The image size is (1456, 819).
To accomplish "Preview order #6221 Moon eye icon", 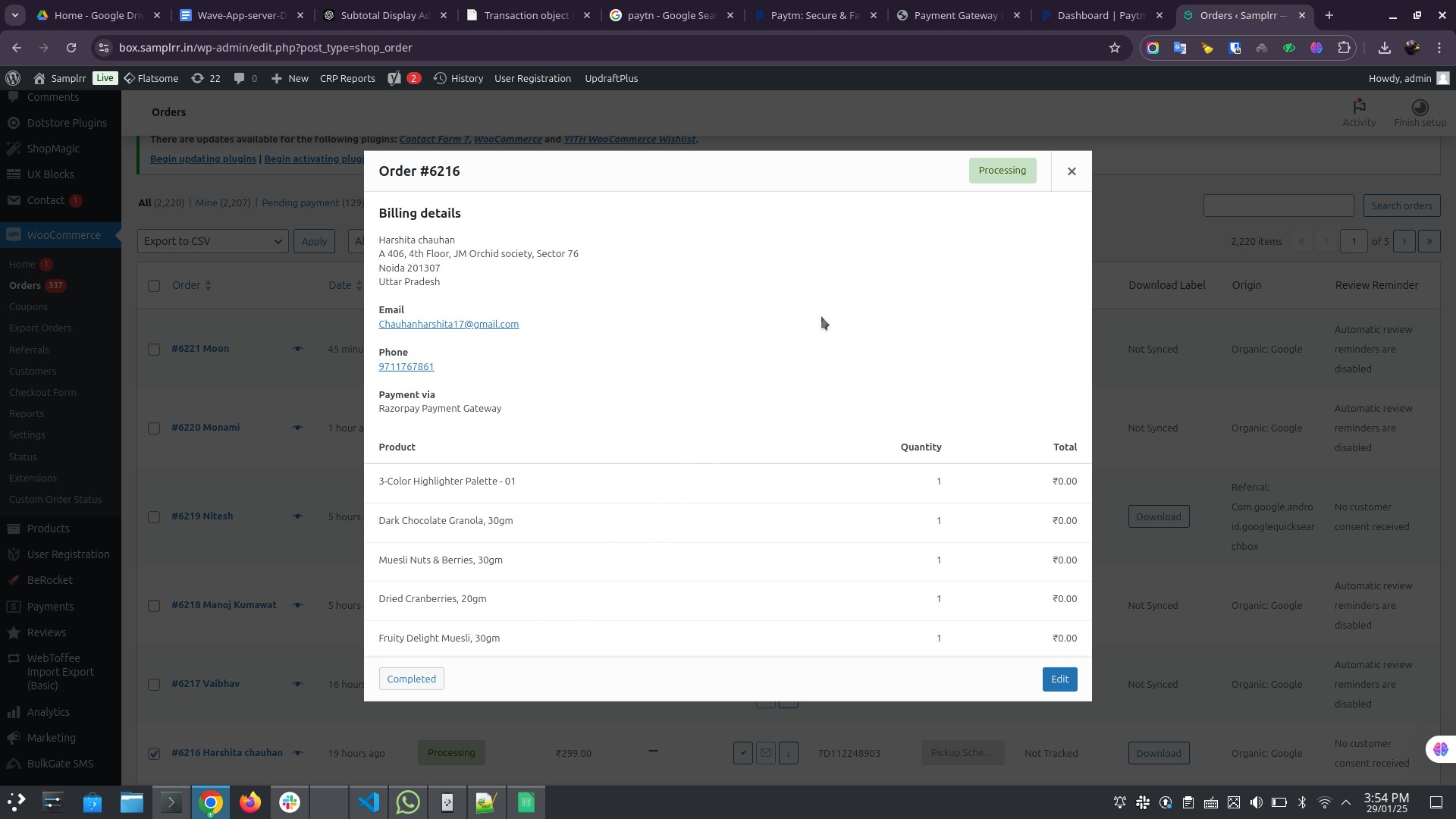I will coord(297,349).
